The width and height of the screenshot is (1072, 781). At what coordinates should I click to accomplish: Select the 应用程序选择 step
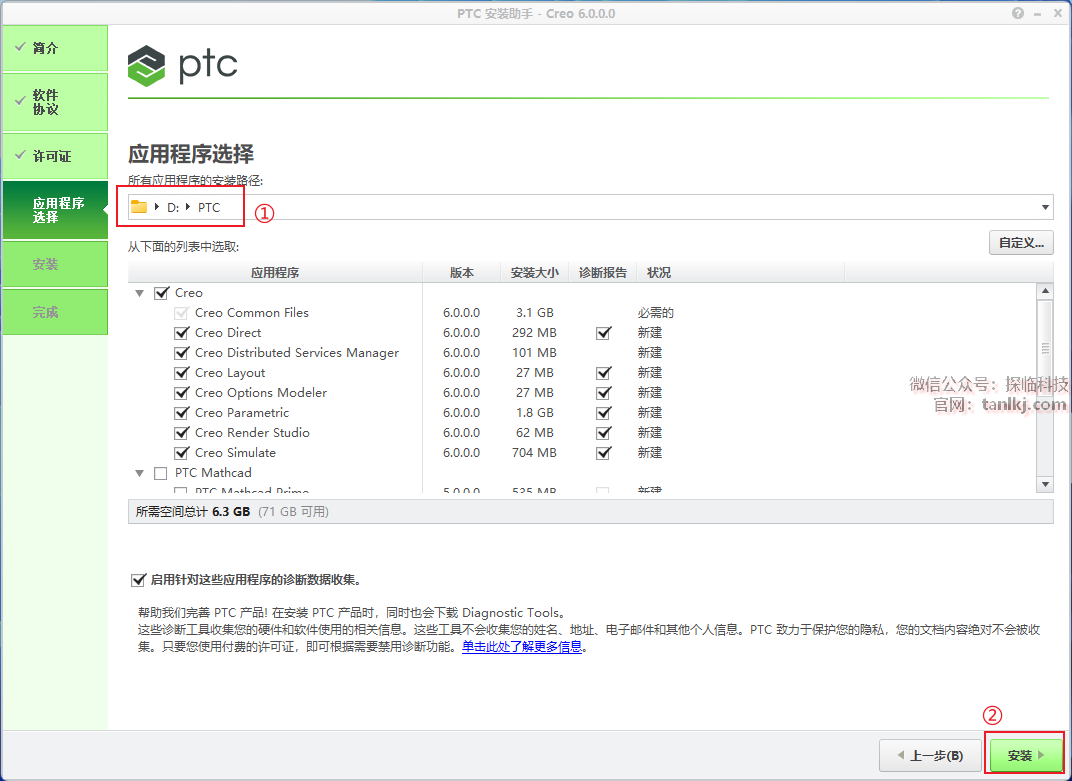tap(55, 210)
